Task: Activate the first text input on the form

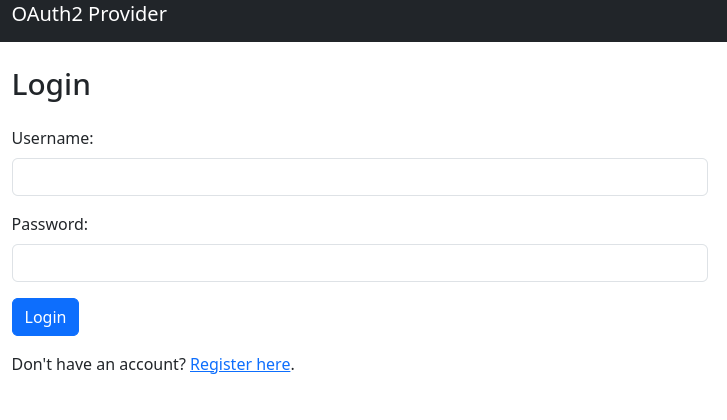Action: (359, 177)
